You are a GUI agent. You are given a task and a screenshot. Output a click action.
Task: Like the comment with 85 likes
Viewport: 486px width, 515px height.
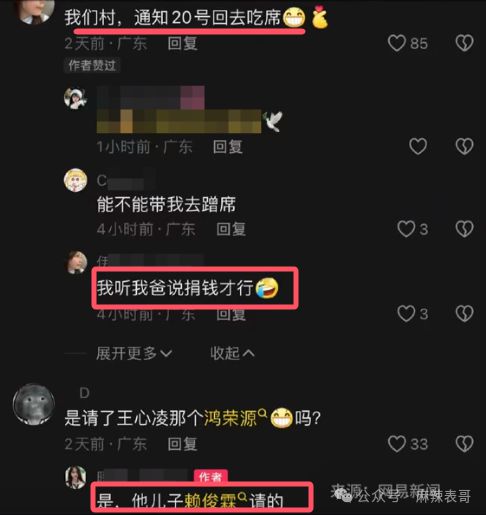(x=397, y=43)
